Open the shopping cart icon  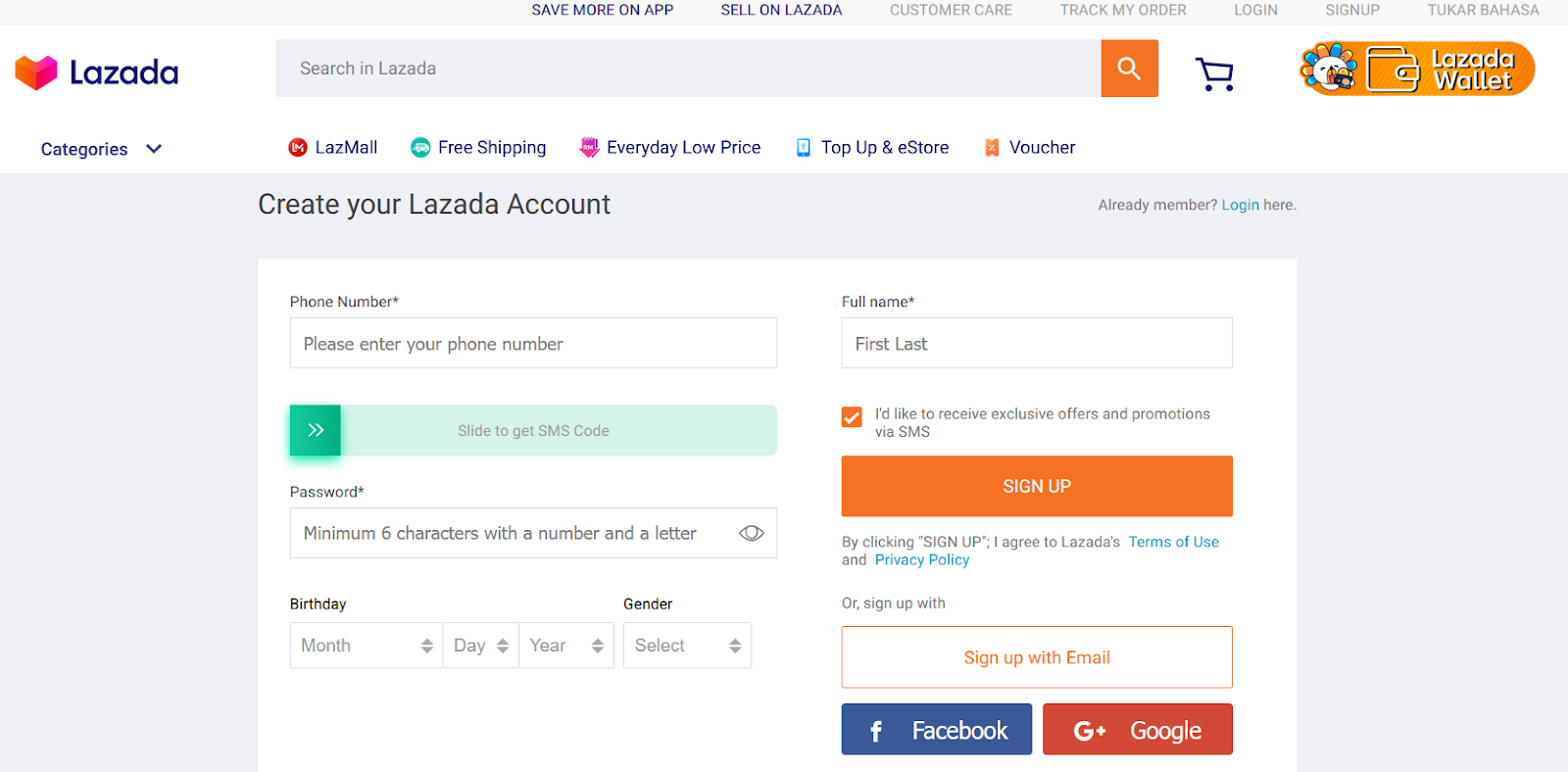point(1215,73)
